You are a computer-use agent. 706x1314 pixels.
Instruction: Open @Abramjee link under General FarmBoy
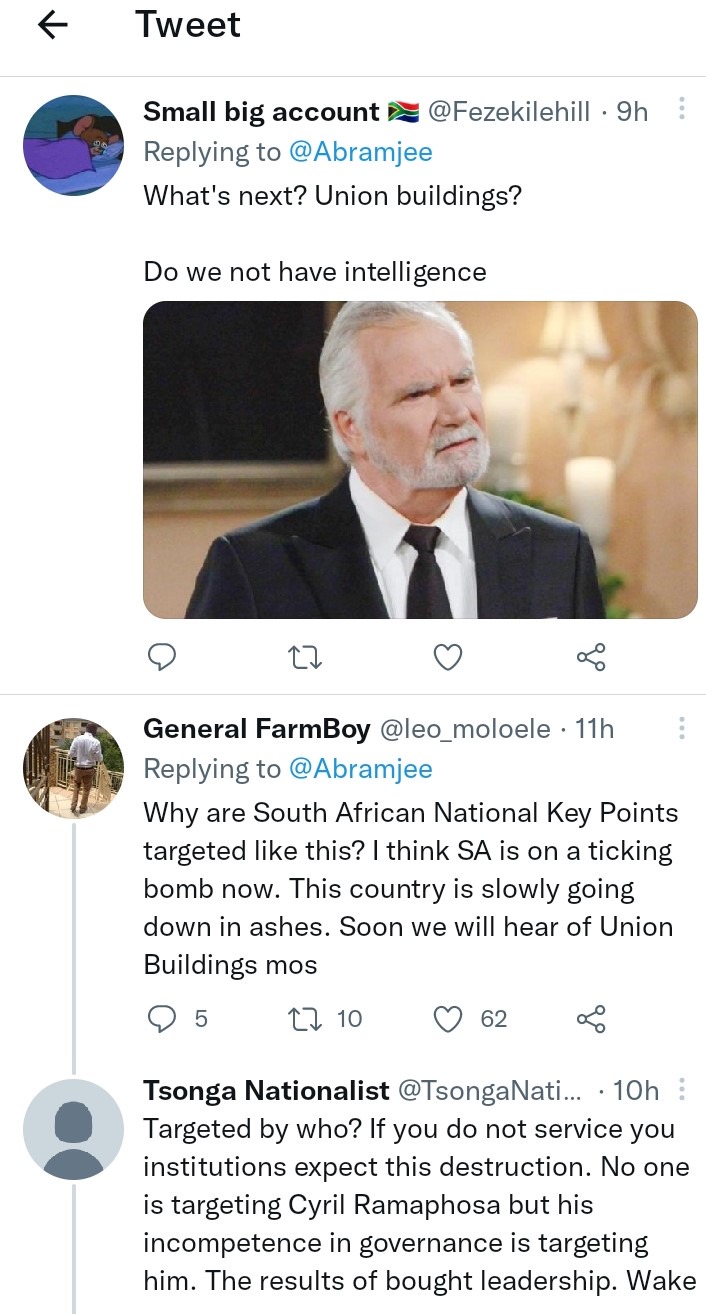pos(361,768)
